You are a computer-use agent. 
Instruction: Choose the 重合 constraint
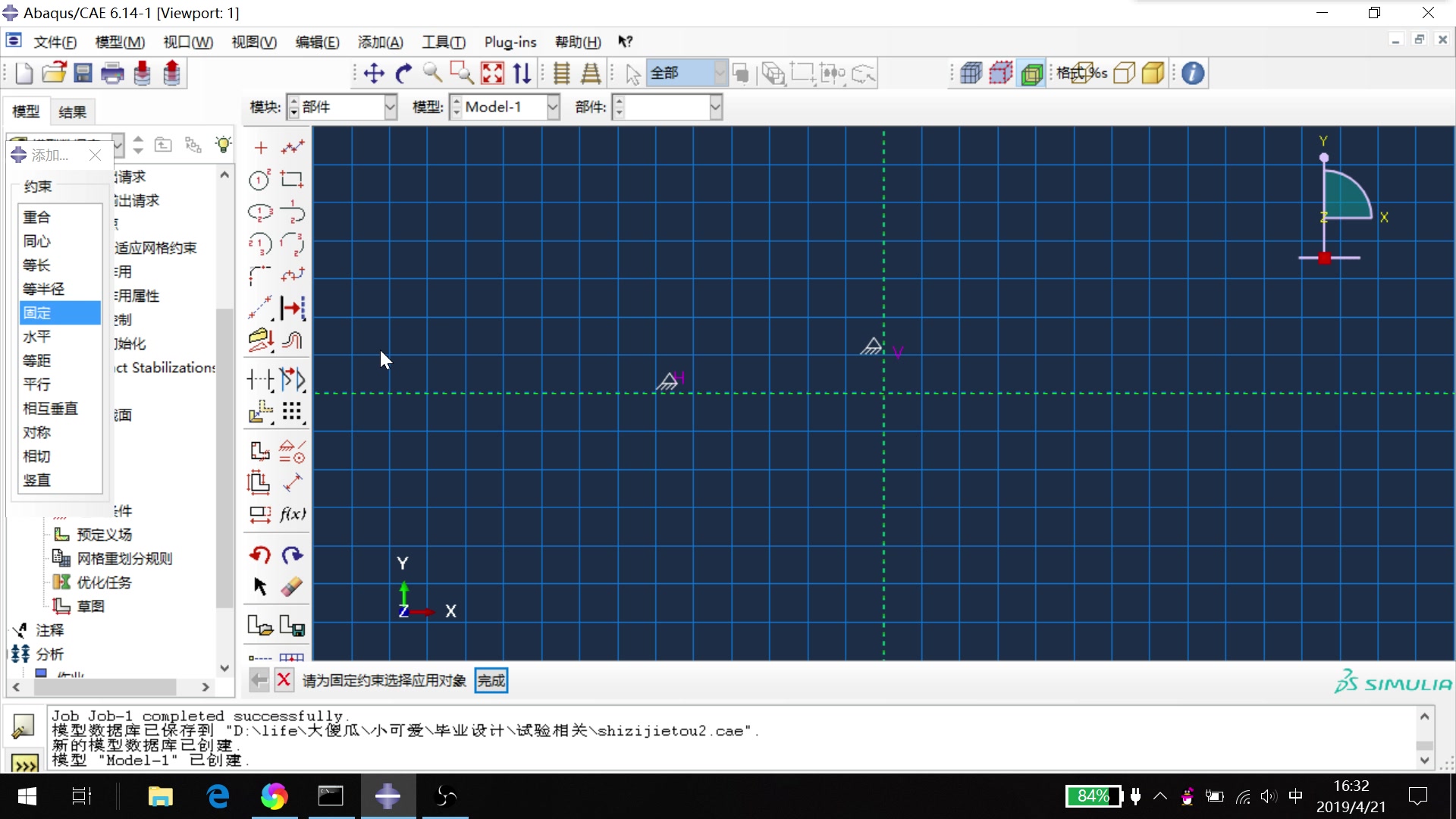tap(60, 217)
